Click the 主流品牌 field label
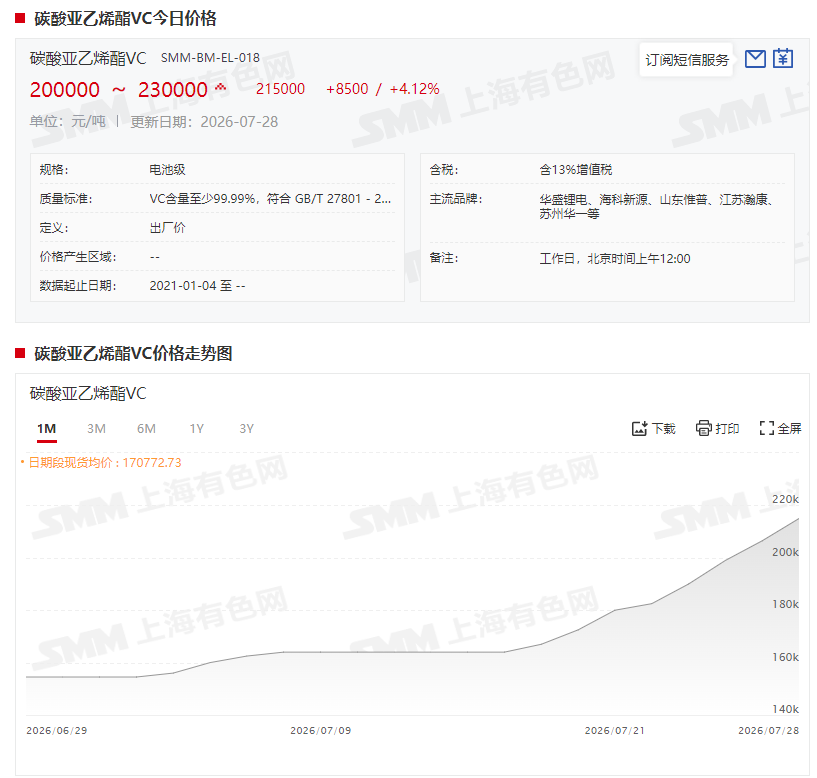The width and height of the screenshot is (817, 778). [456, 199]
